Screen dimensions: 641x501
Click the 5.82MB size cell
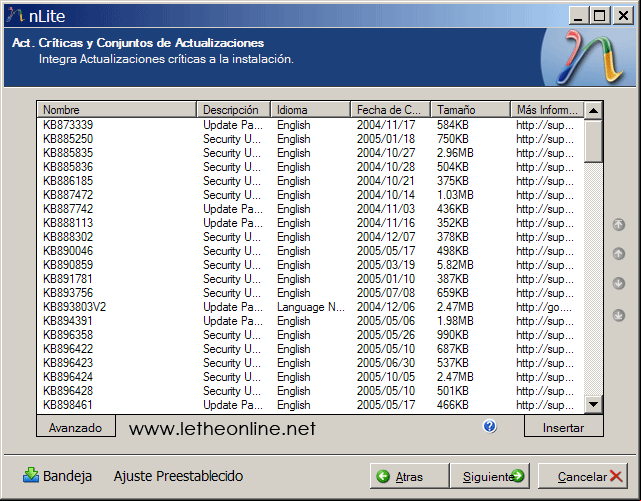point(455,265)
